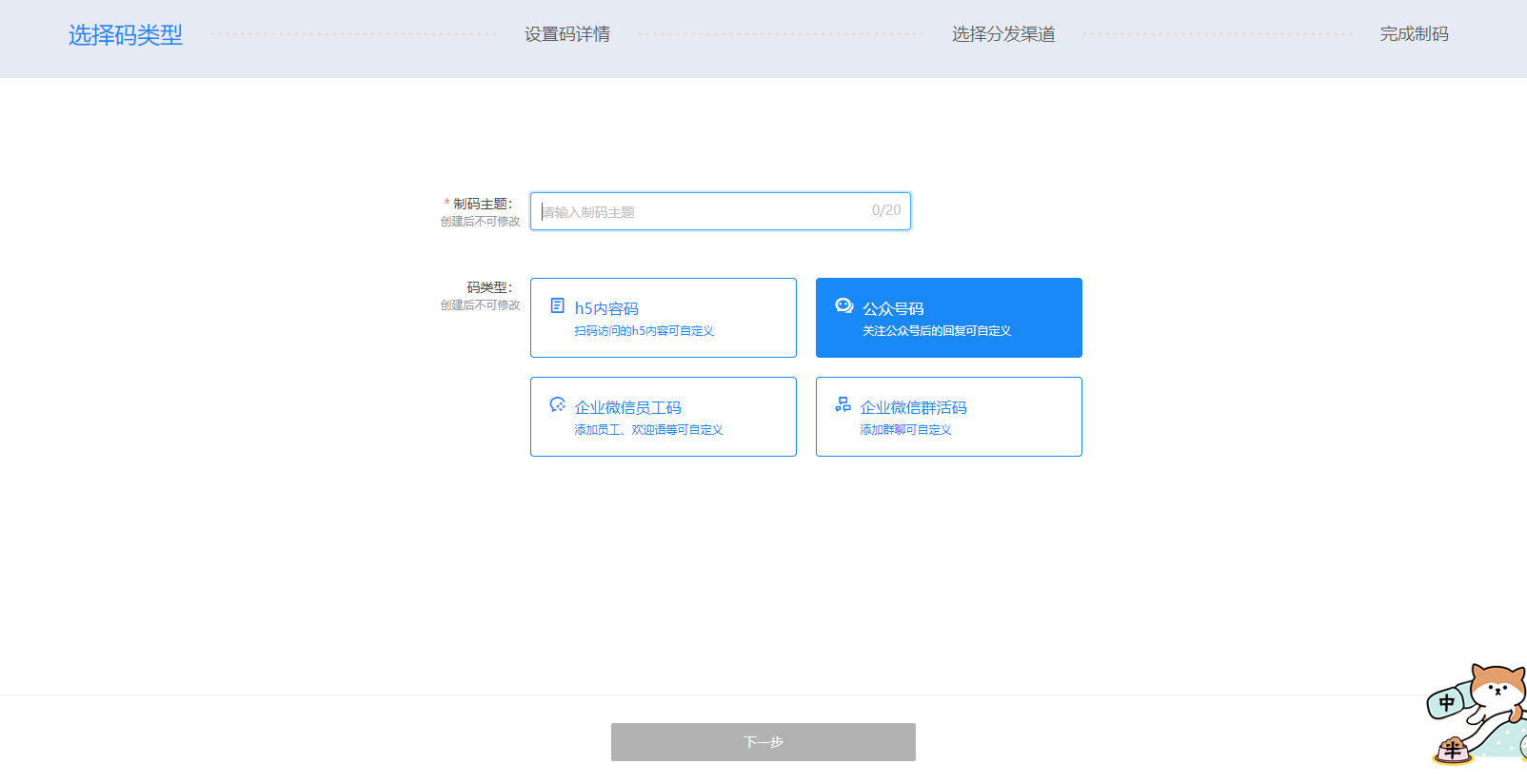Viewport: 1527px width, 784px height.
Task: Go to the 完成制码 step
Action: coord(1415,34)
